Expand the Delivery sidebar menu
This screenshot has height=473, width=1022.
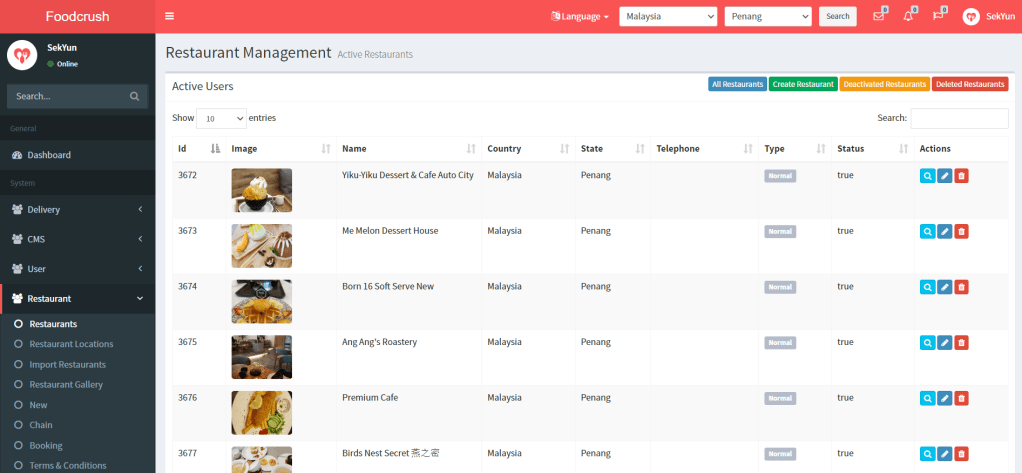pyautogui.click(x=77, y=209)
